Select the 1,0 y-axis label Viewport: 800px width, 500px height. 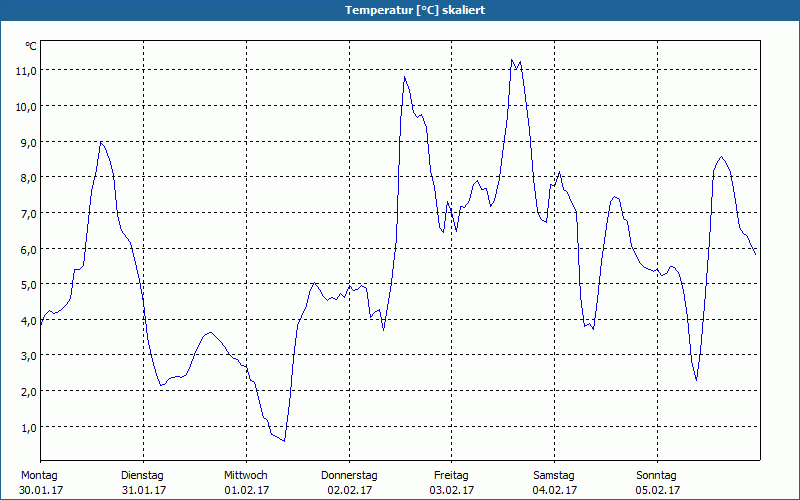(27, 427)
